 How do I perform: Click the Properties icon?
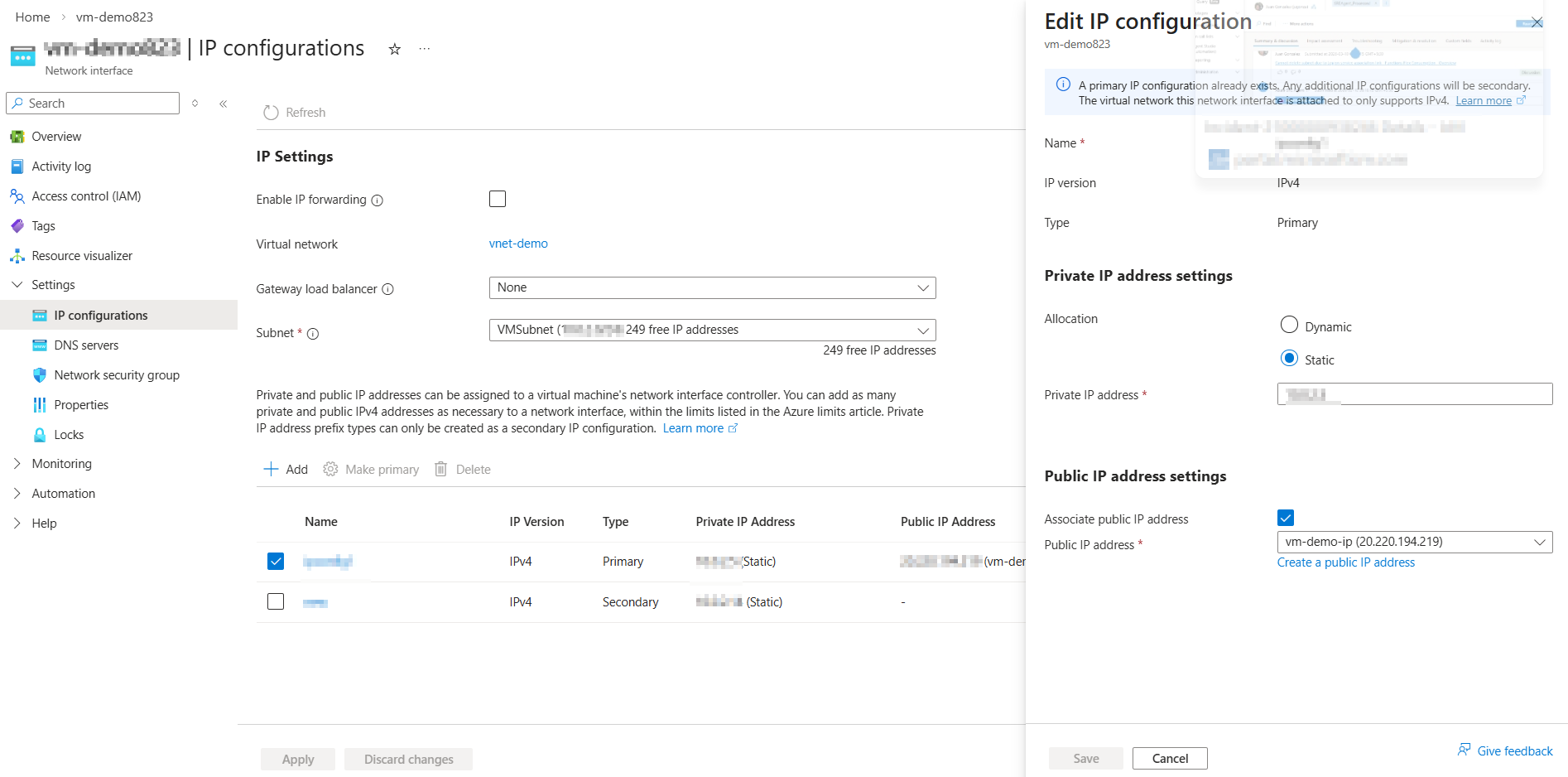point(40,405)
